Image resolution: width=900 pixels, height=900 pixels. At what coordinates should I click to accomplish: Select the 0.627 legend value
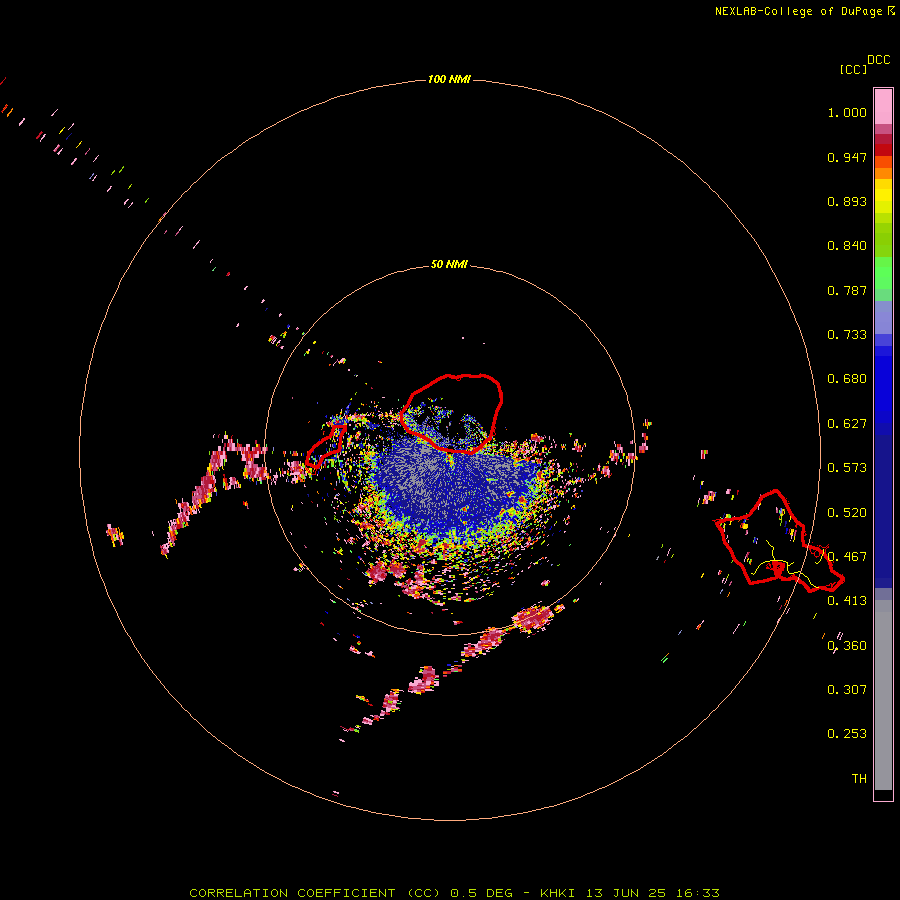[847, 424]
